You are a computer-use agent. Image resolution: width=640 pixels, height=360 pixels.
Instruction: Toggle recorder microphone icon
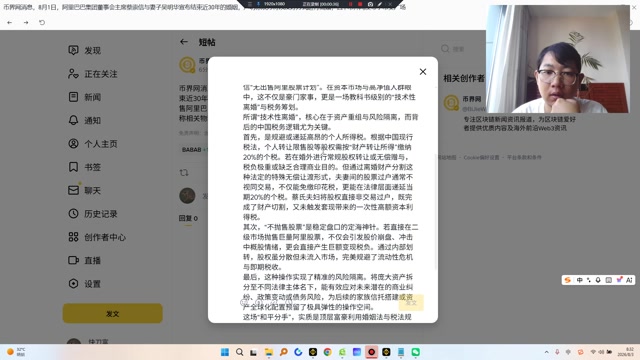point(258,4)
